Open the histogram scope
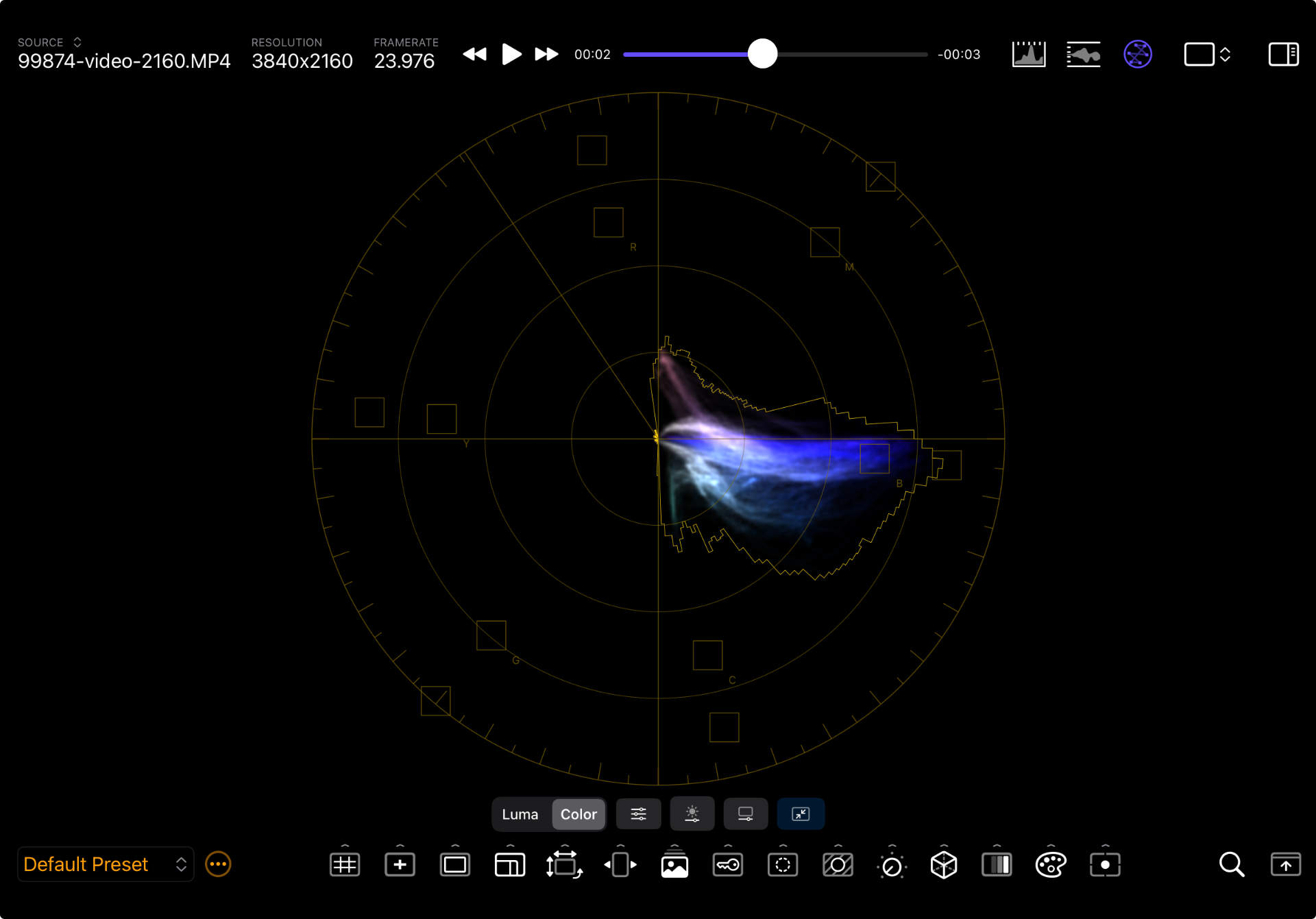 tap(1029, 54)
